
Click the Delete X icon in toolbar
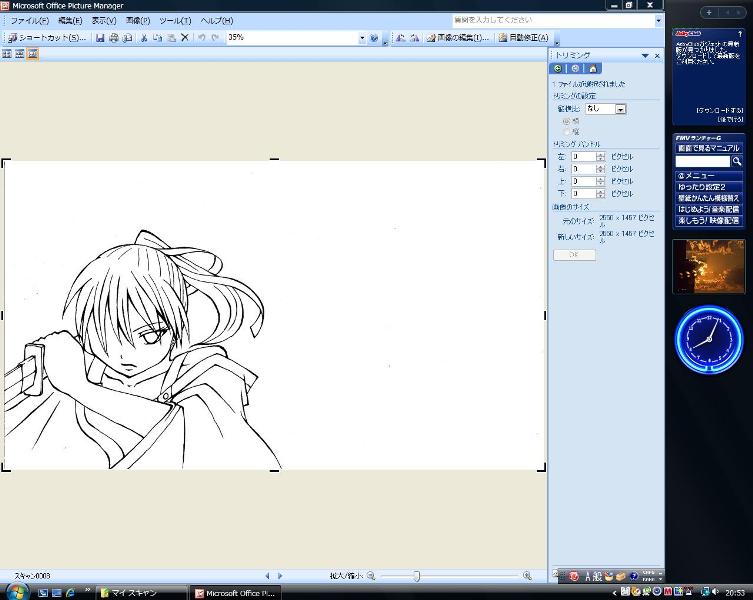tap(184, 37)
